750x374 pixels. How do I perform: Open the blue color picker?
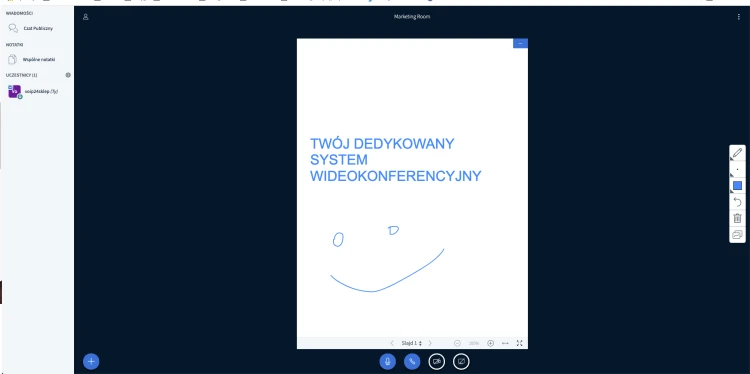point(737,186)
